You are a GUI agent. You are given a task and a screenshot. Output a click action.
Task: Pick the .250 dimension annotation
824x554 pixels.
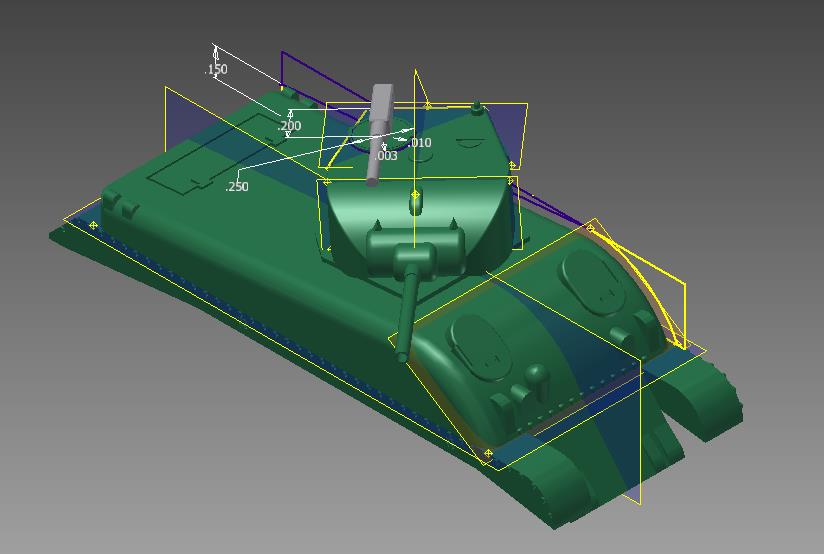point(237,187)
